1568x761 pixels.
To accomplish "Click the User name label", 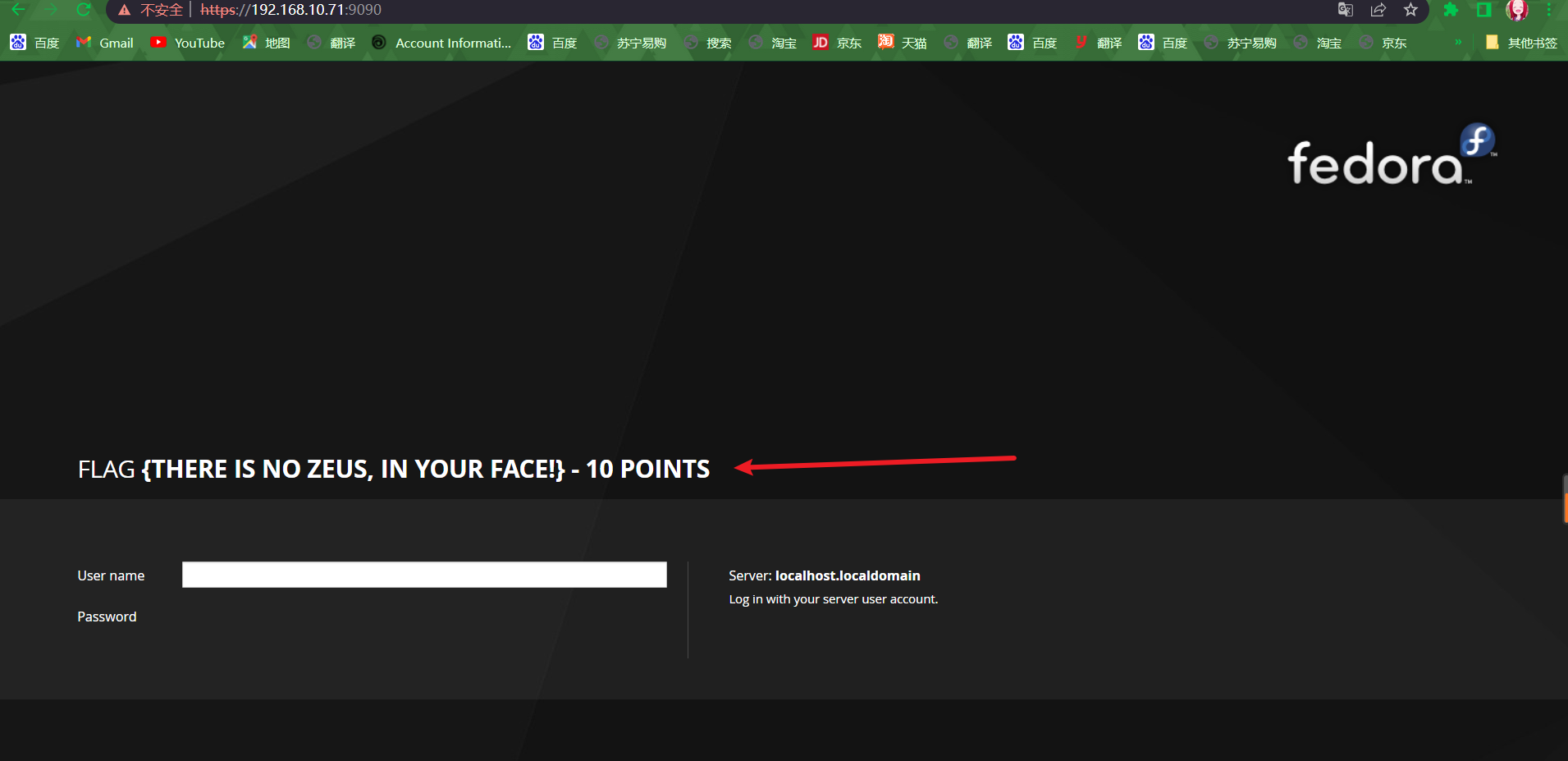I will 111,575.
